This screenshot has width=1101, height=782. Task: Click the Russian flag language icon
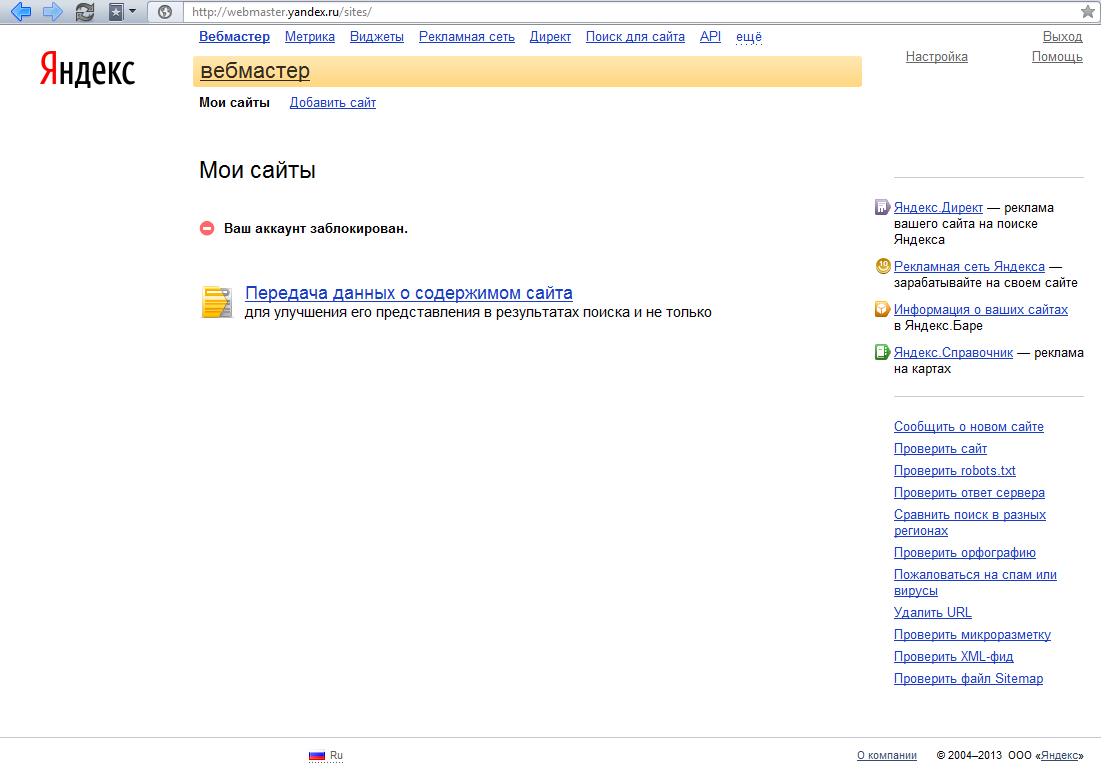point(317,756)
